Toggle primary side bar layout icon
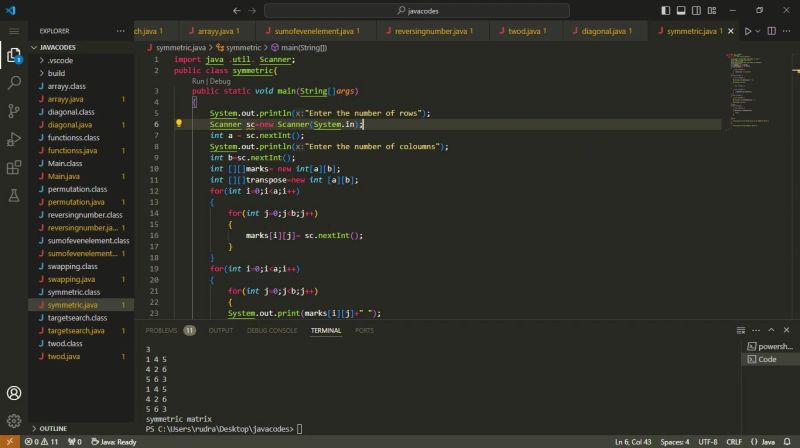 pyautogui.click(x=665, y=11)
